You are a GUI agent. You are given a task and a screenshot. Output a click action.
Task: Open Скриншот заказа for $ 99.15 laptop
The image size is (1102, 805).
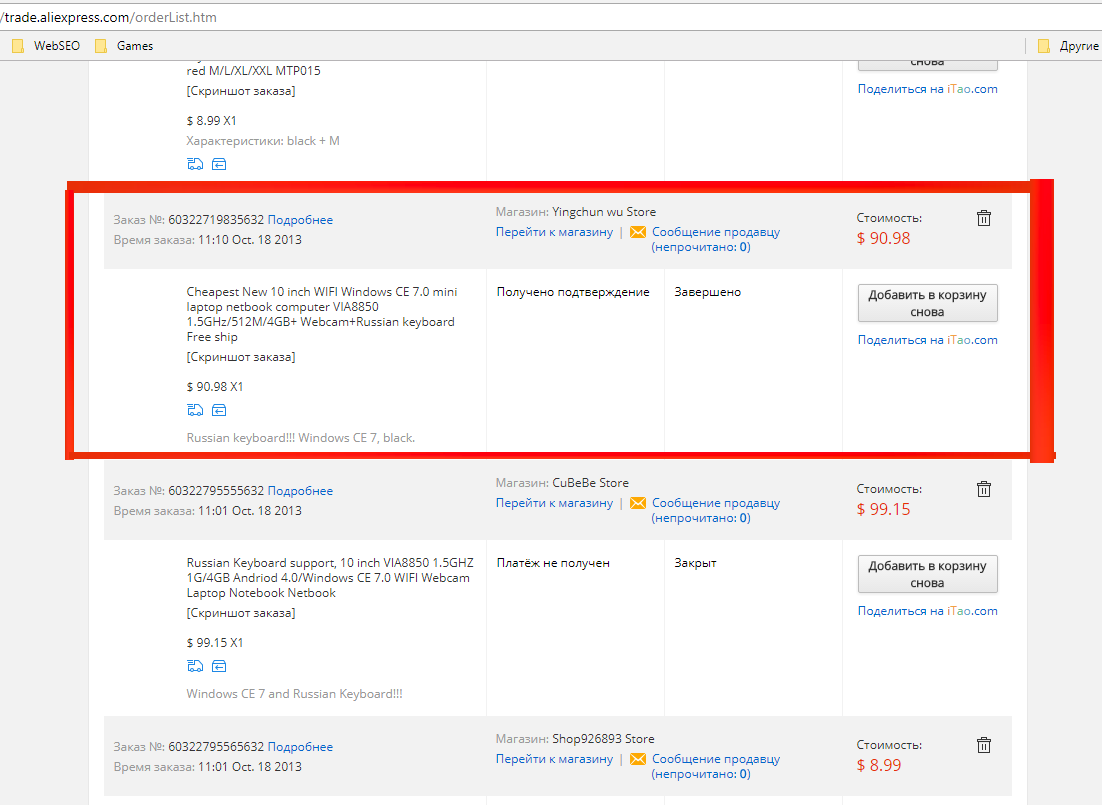(241, 613)
